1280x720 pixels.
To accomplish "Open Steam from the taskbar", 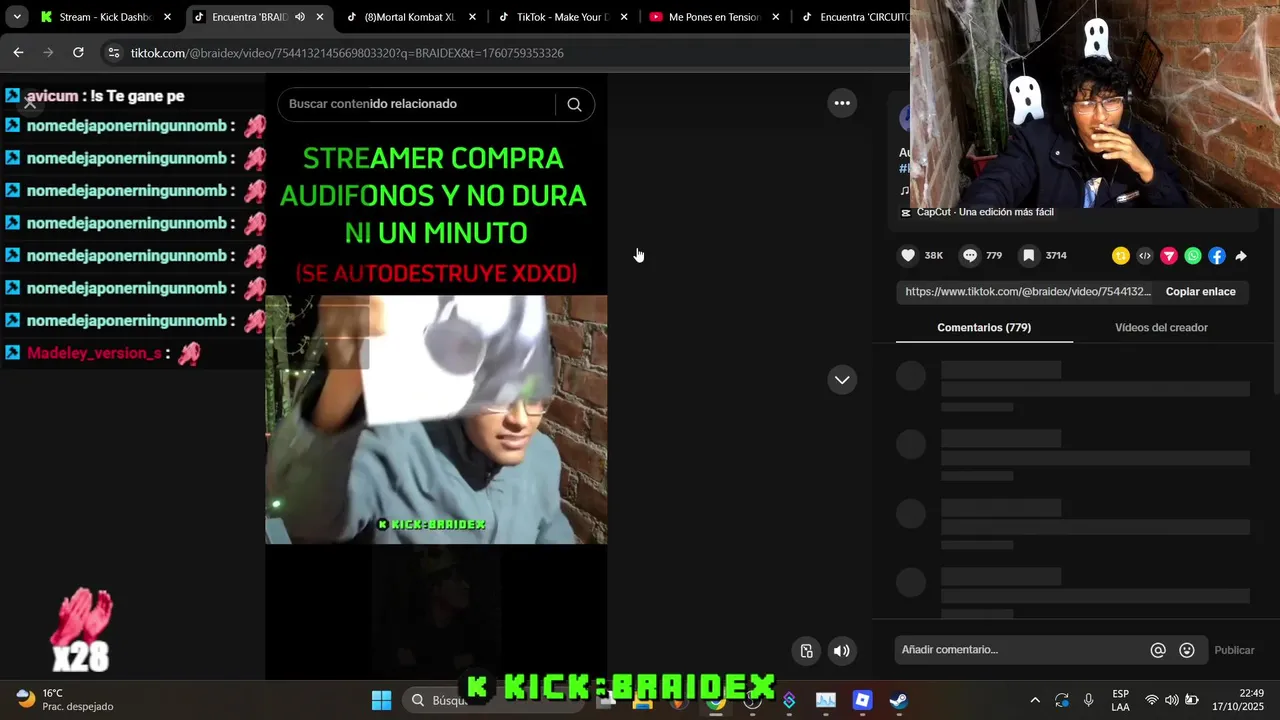I will pos(899,701).
